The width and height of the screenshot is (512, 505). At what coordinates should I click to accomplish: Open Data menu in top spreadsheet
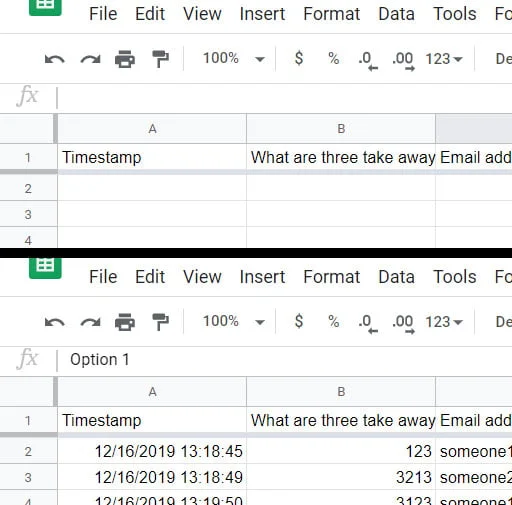click(396, 14)
